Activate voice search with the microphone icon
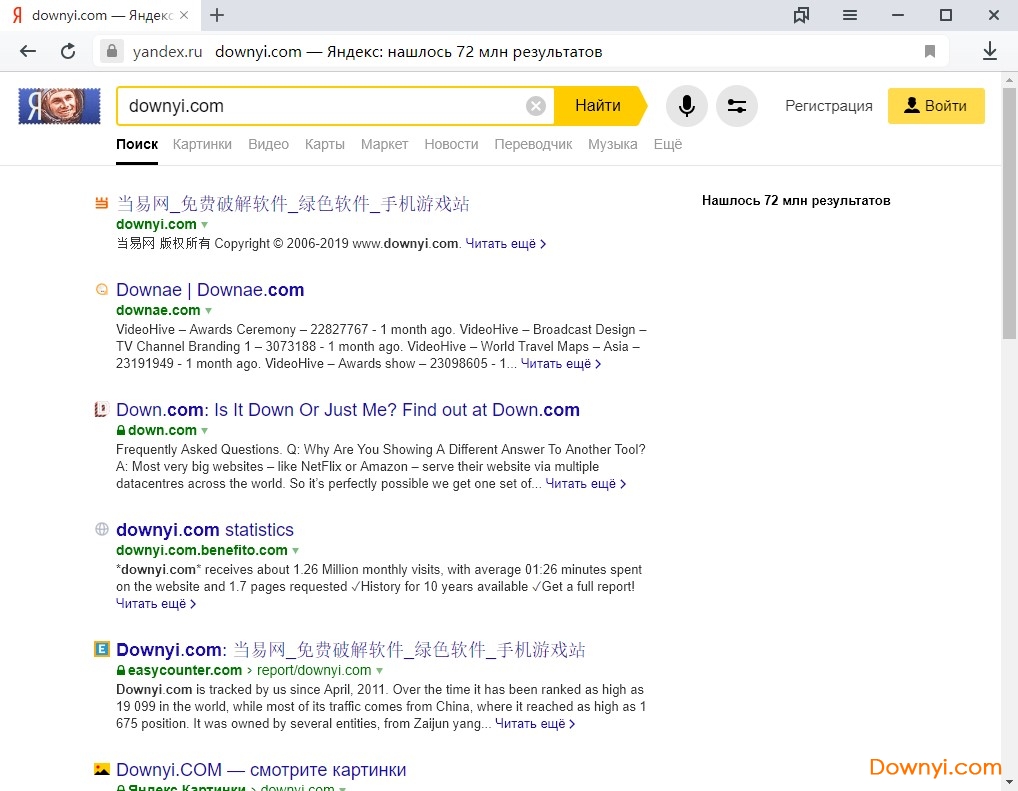1018x791 pixels. 686,106
